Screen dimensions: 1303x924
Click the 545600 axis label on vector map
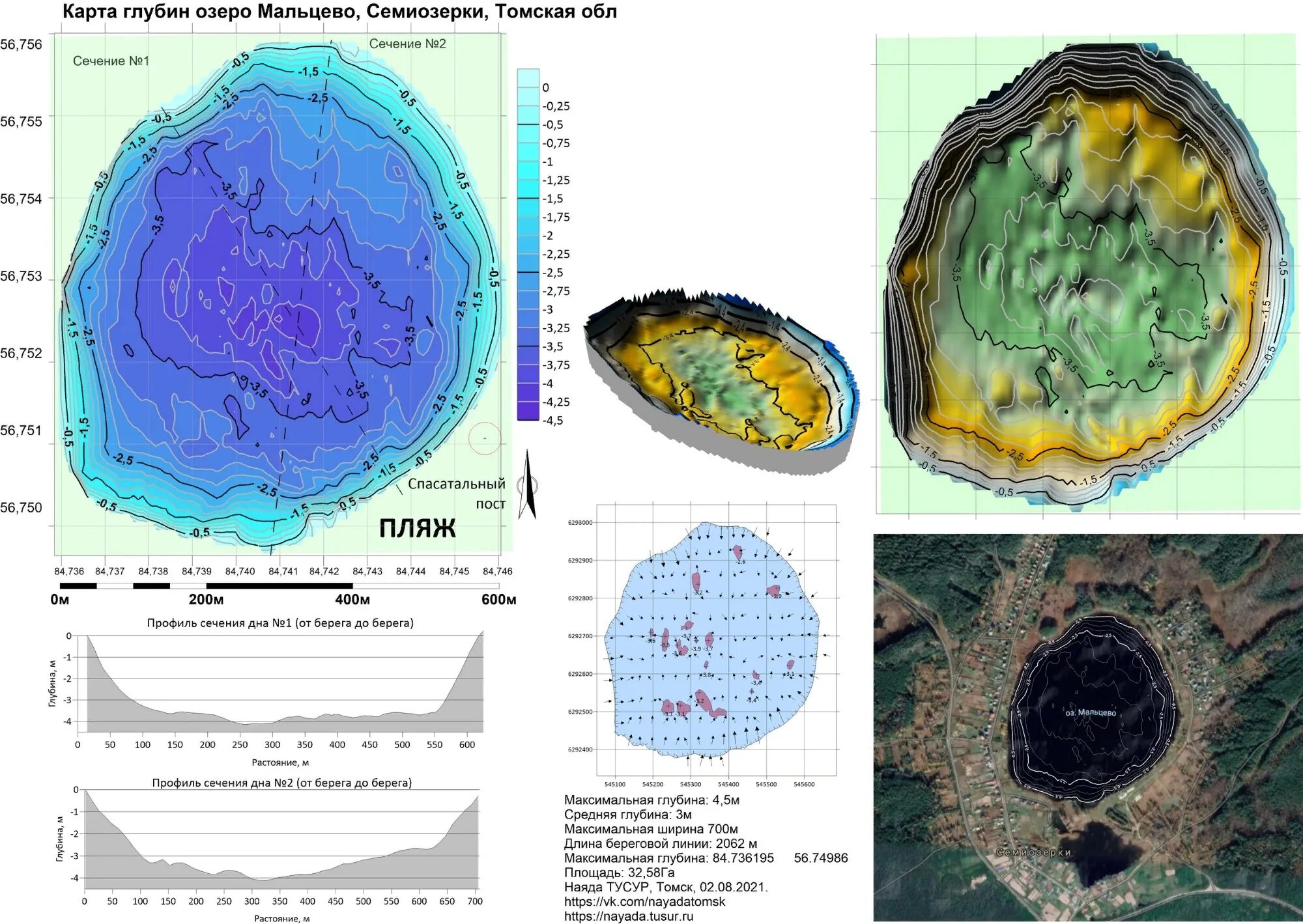pyautogui.click(x=804, y=784)
